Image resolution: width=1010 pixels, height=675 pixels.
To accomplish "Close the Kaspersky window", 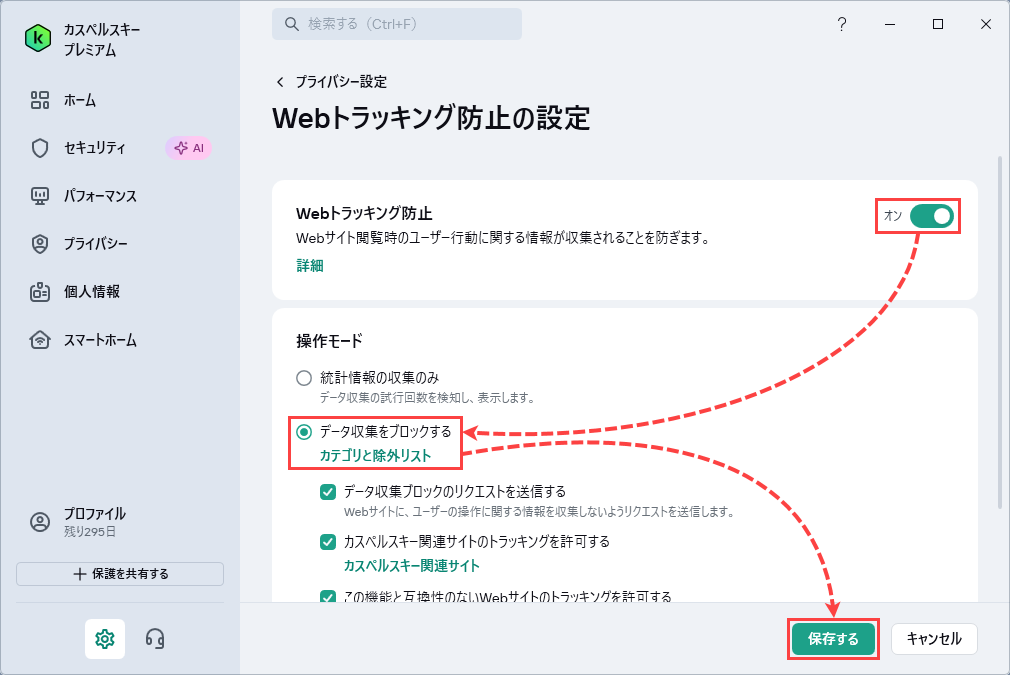I will tap(986, 24).
